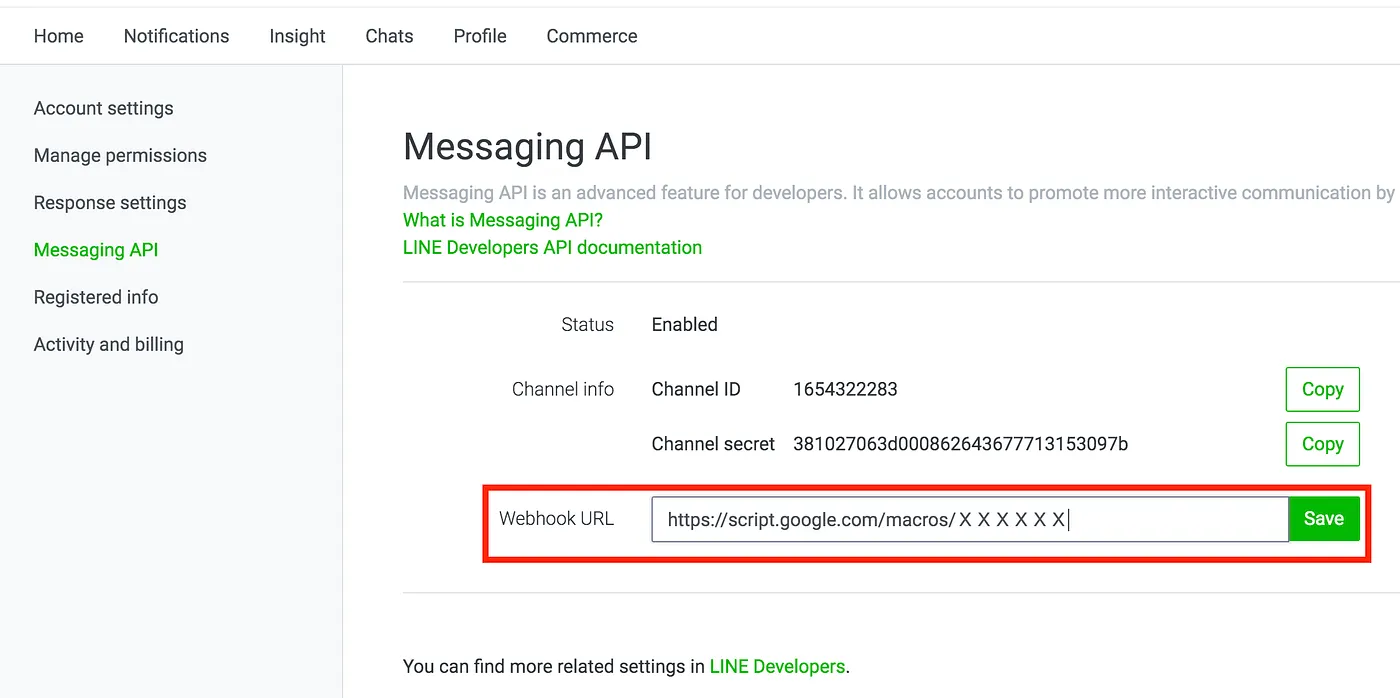Click the Webhook URL input field
The height and width of the screenshot is (698, 1400).
point(970,519)
